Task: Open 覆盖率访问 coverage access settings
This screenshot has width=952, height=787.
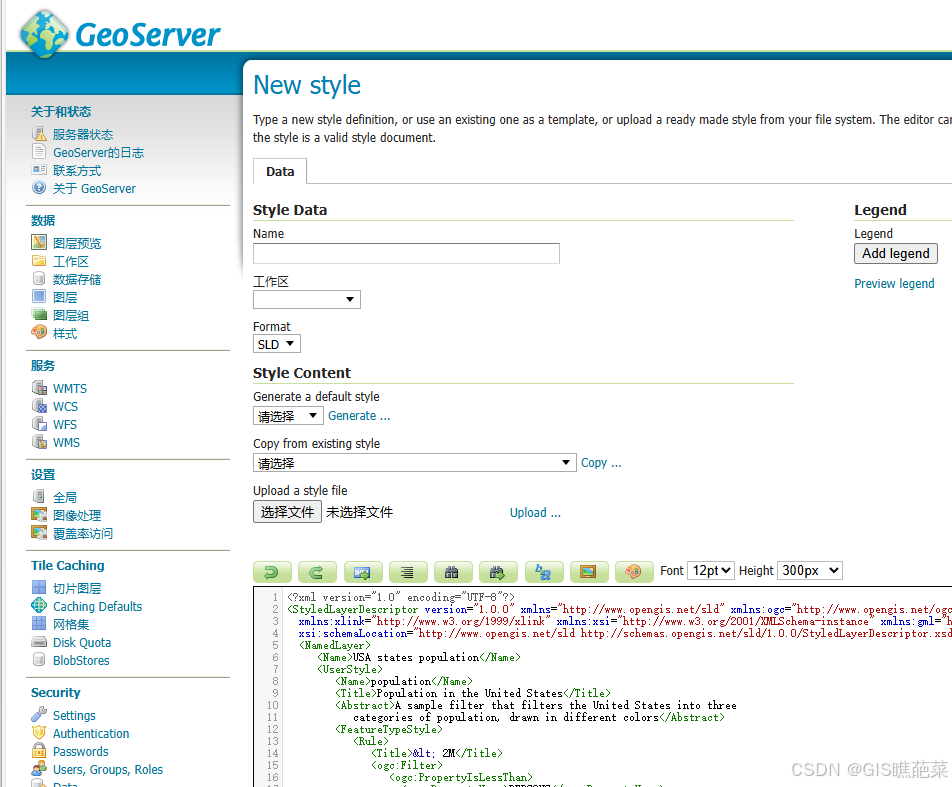Action: (83, 533)
